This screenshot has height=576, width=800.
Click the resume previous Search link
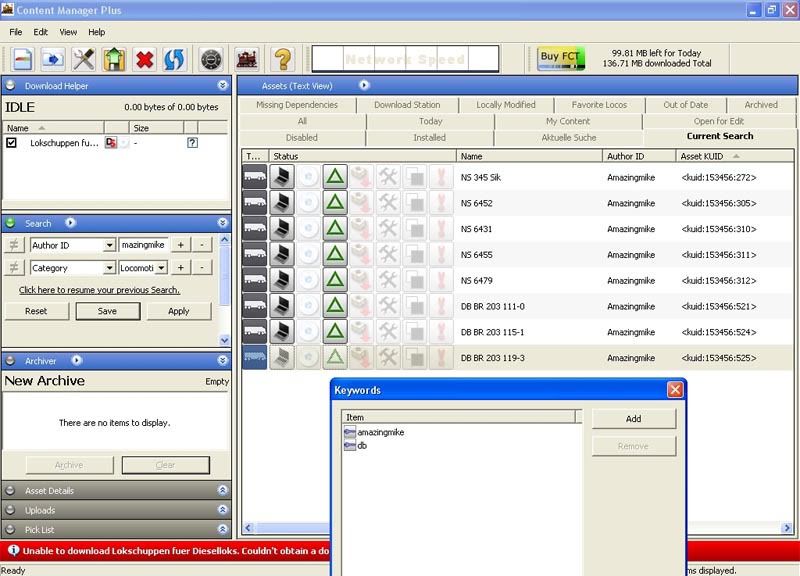(99, 290)
